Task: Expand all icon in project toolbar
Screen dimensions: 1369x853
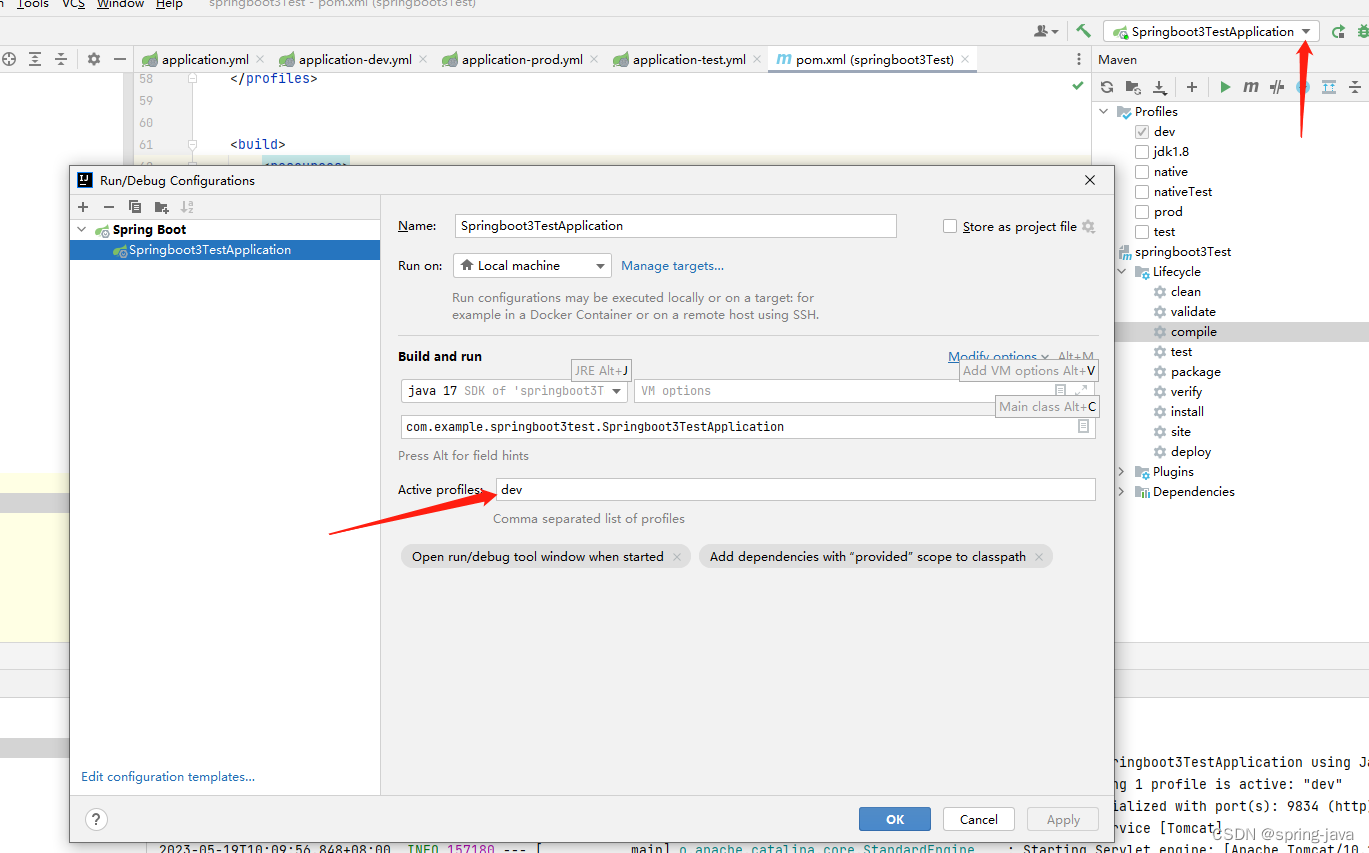Action: point(35,59)
